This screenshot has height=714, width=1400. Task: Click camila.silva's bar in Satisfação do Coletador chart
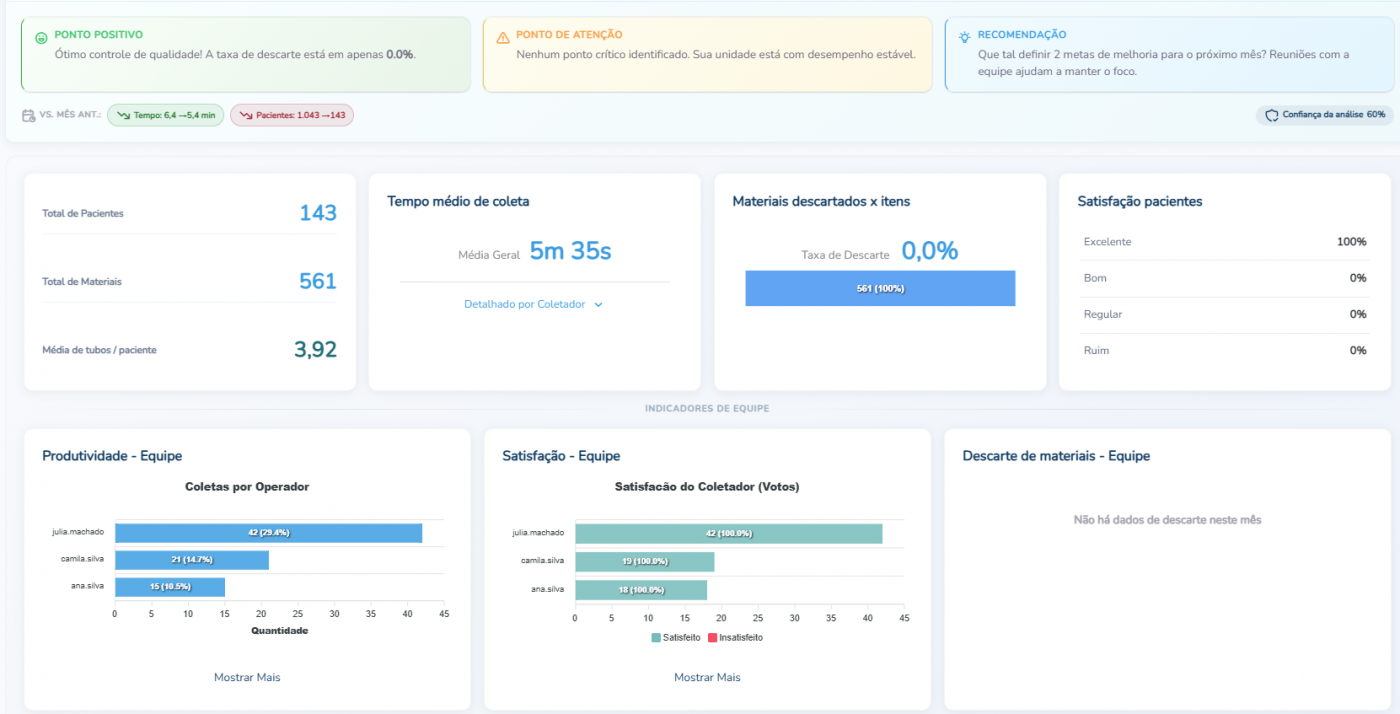click(644, 561)
